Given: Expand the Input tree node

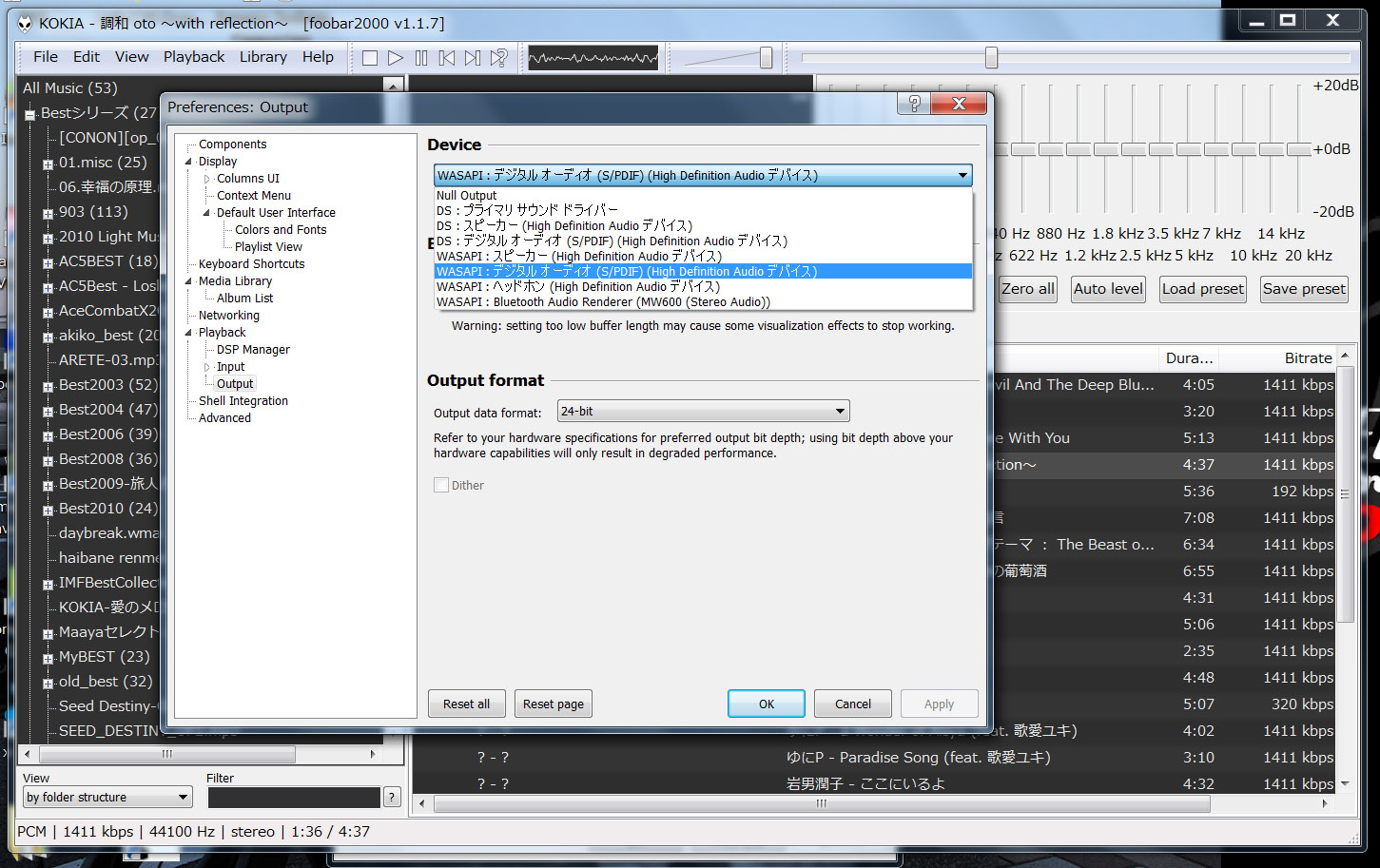Looking at the screenshot, I should pyautogui.click(x=206, y=367).
